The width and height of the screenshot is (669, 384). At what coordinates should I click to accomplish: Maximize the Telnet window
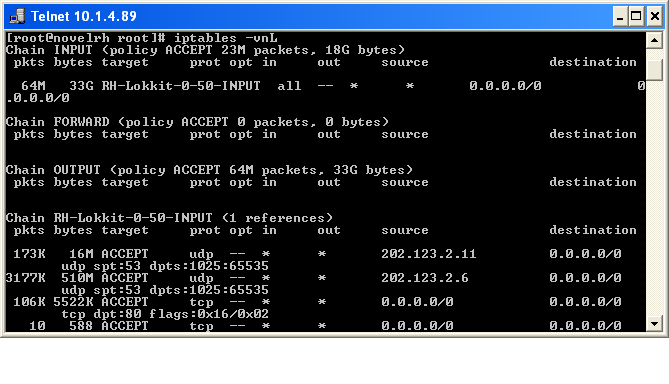tap(636, 17)
